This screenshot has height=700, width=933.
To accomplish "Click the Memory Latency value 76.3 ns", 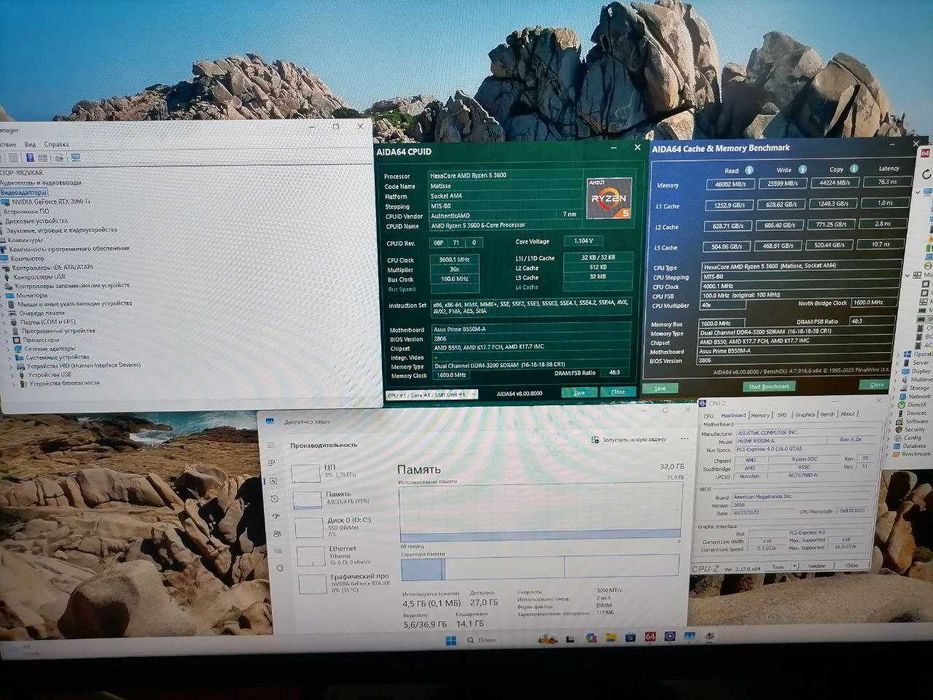I will (x=887, y=182).
